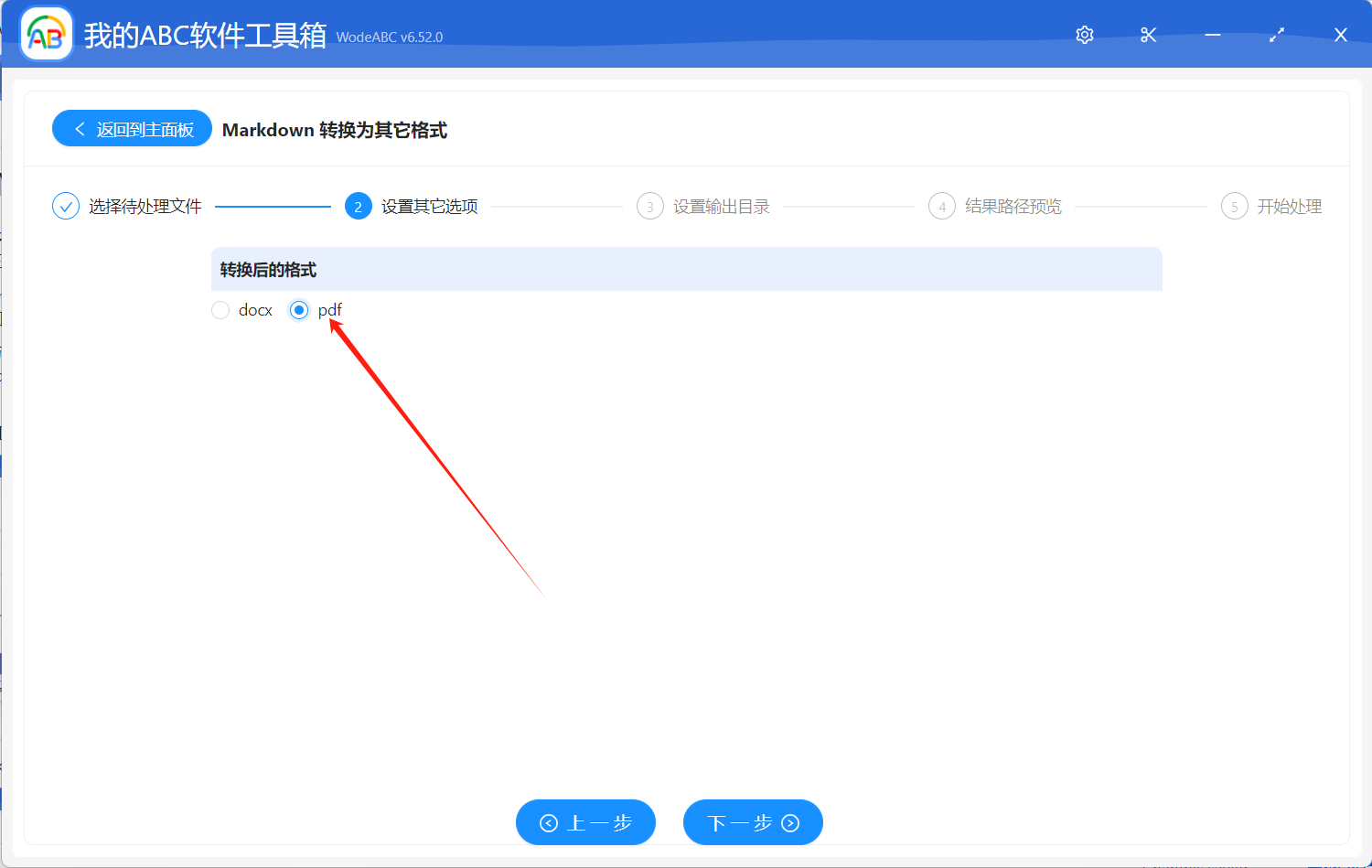Click the scissors screenshot icon in title bar
1372x868 pixels.
1148,35
